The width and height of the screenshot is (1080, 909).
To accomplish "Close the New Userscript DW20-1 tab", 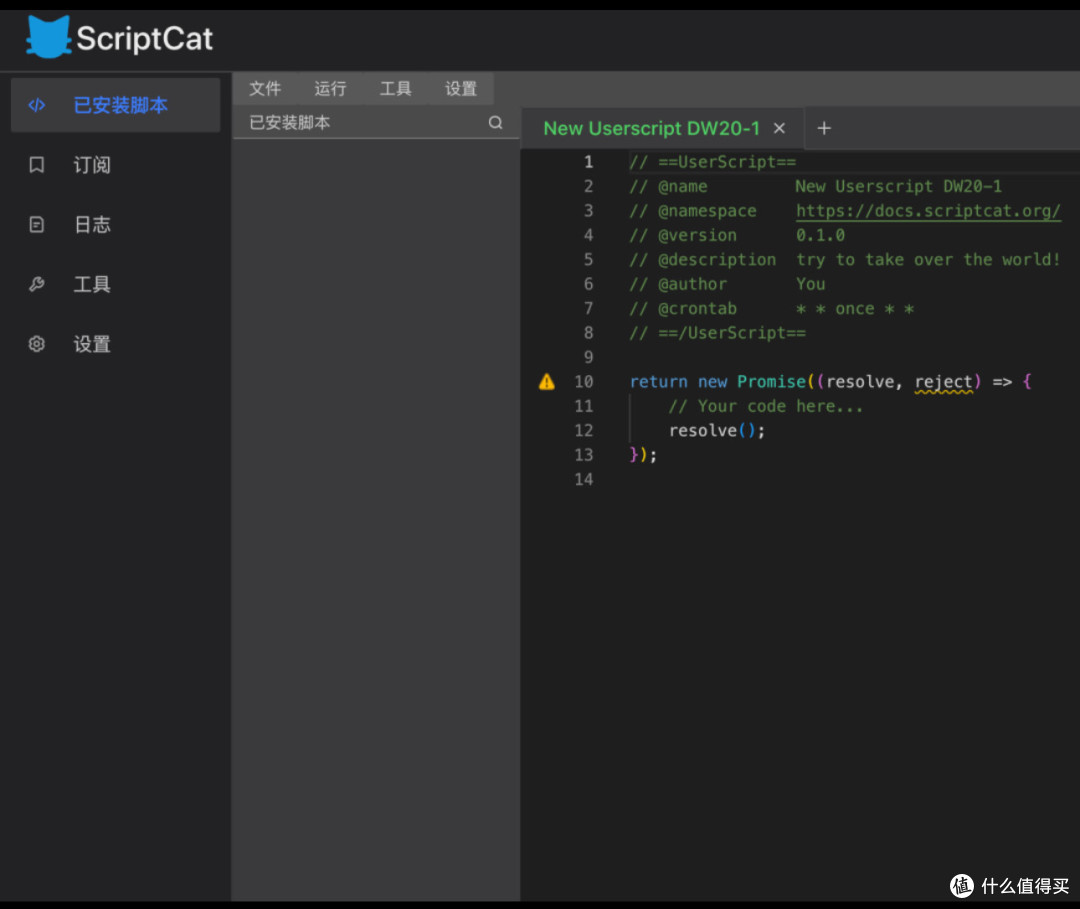I will [779, 129].
